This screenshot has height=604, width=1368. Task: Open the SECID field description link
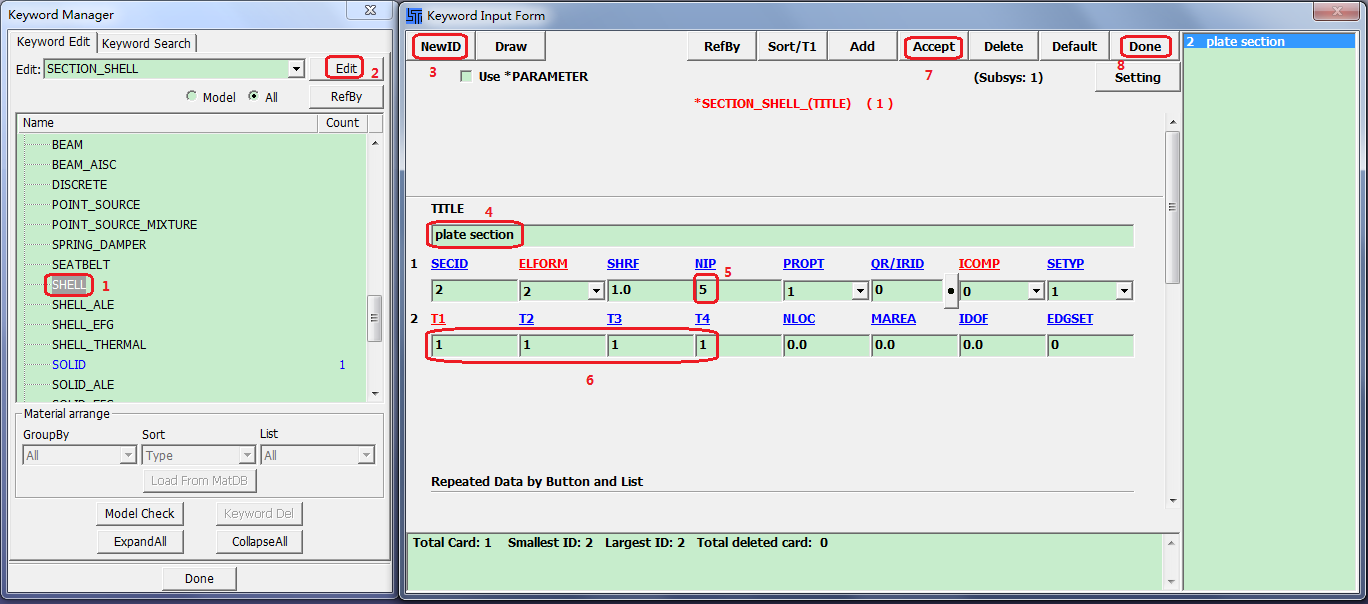point(450,263)
